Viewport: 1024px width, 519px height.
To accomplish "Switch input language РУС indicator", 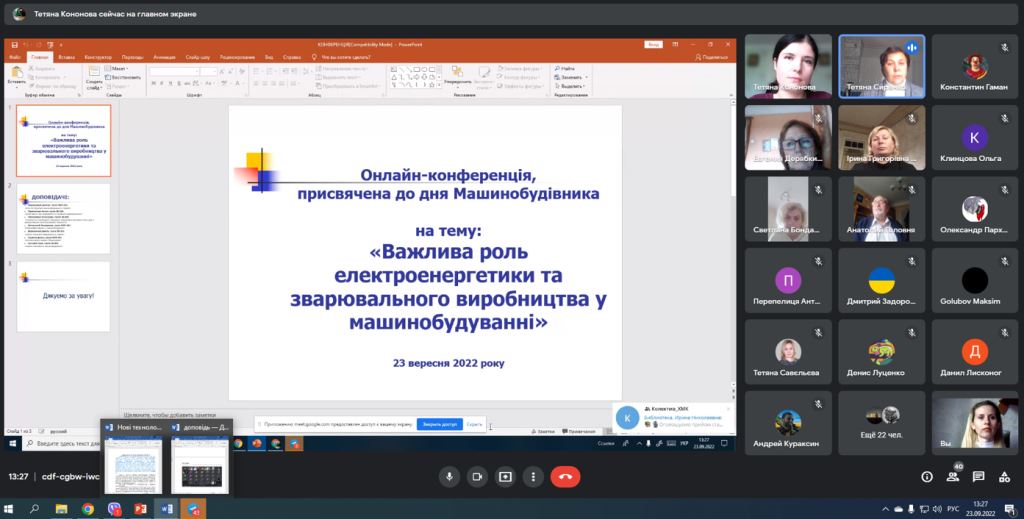I will (x=953, y=509).
